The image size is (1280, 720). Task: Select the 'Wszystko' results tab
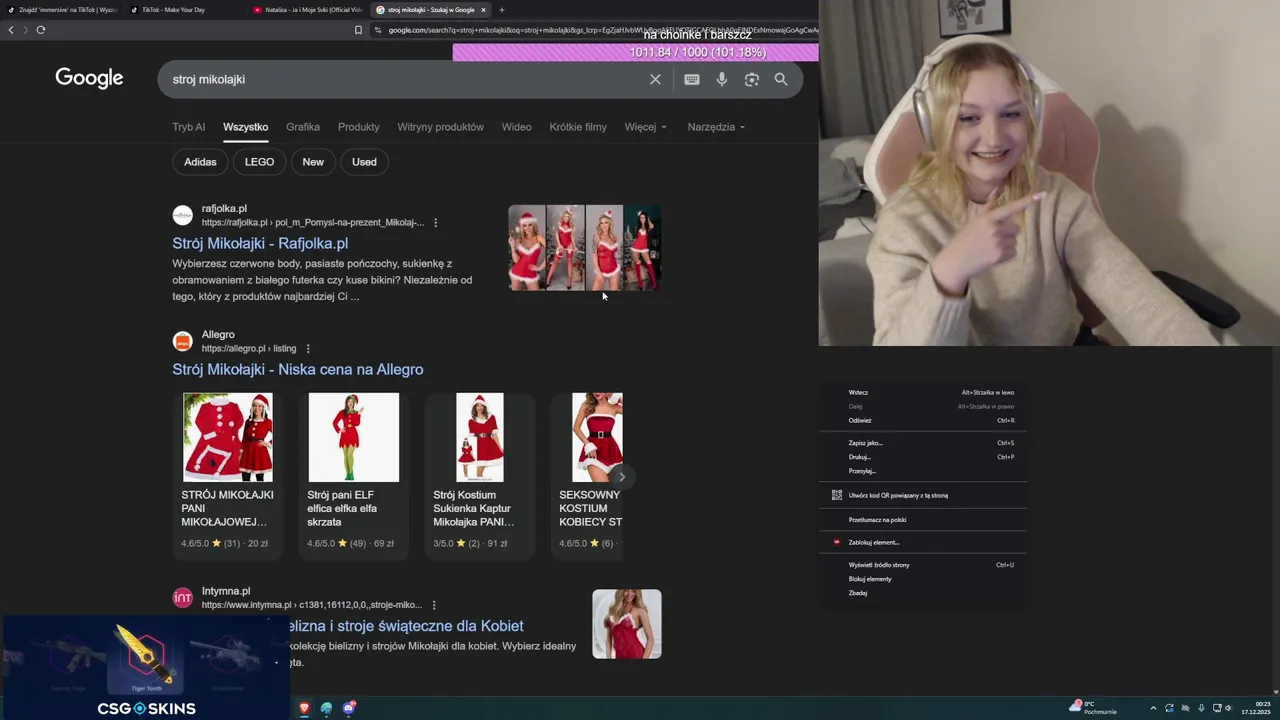(245, 127)
